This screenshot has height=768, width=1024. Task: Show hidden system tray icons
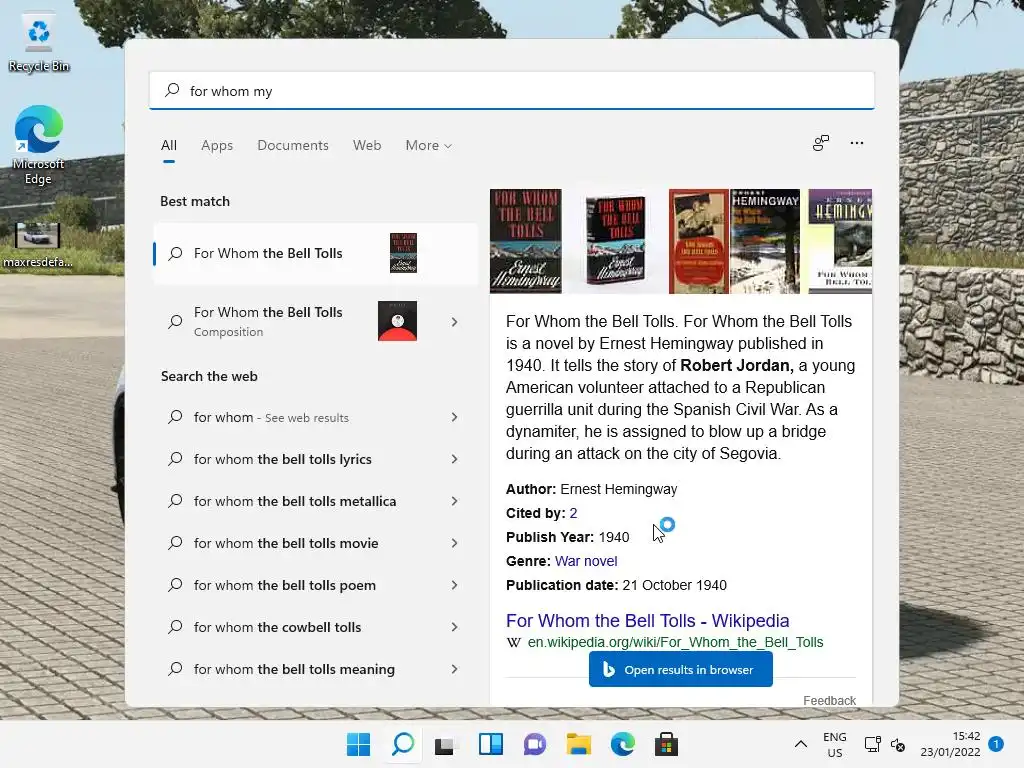(x=801, y=744)
